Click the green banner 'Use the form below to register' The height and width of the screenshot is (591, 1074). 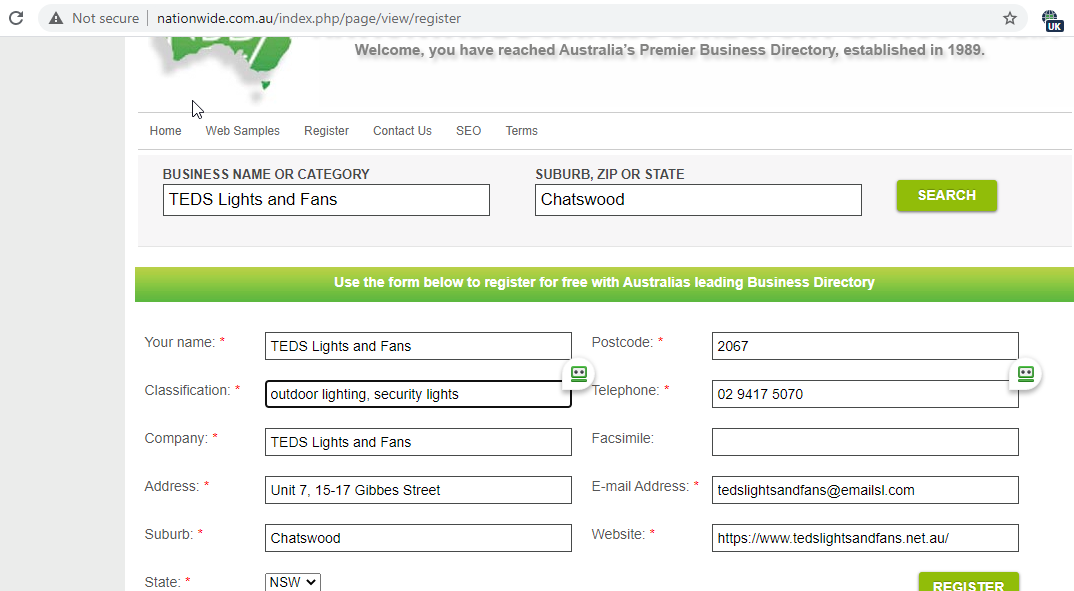tap(604, 283)
